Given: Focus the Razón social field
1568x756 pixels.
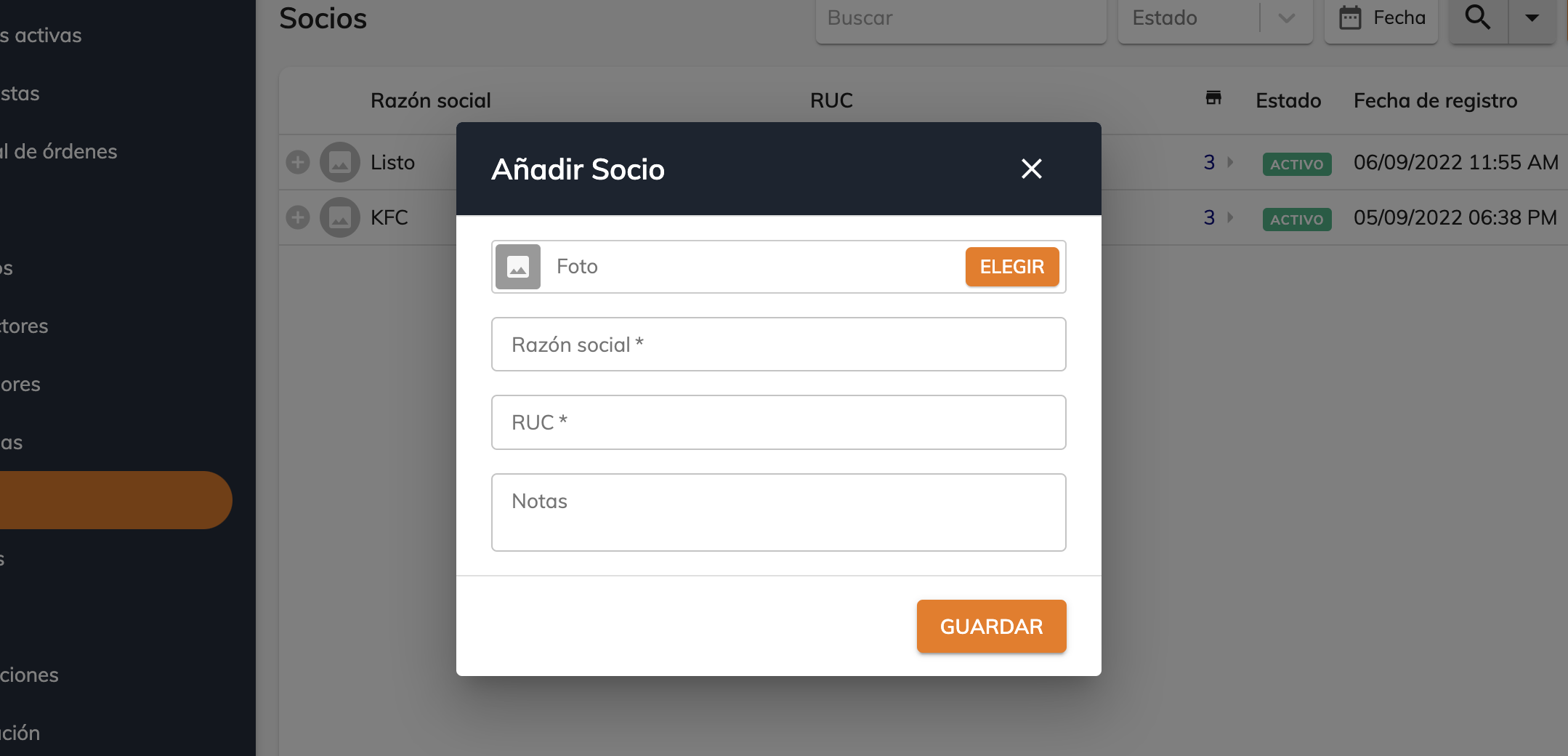Looking at the screenshot, I should pos(778,345).
